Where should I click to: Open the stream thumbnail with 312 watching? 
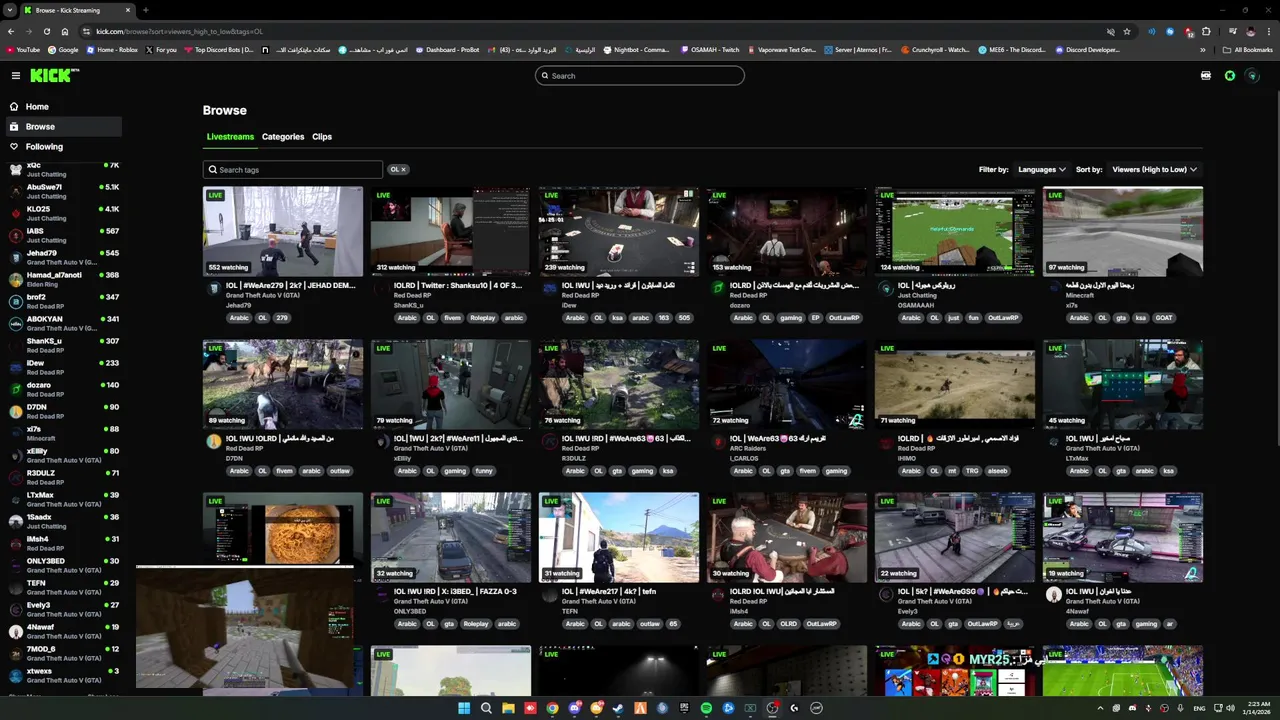pos(451,231)
